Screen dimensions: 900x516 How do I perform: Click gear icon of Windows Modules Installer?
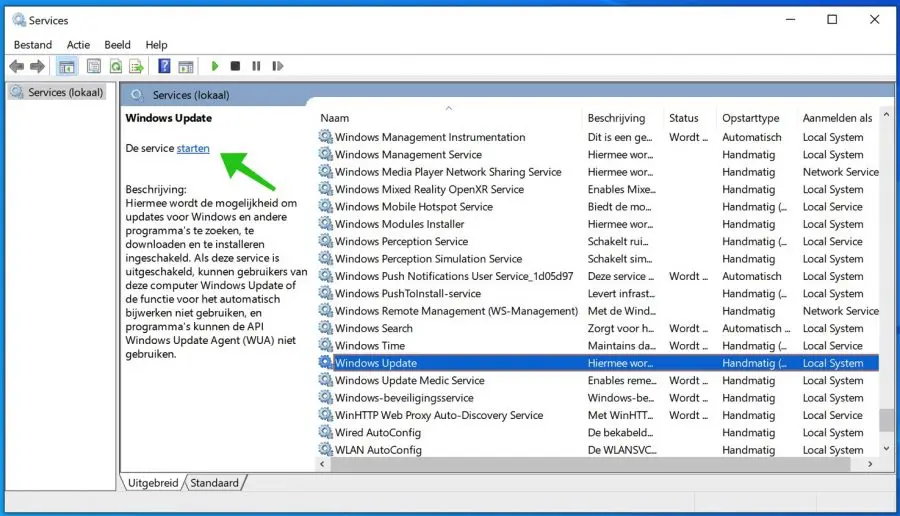[x=325, y=223]
